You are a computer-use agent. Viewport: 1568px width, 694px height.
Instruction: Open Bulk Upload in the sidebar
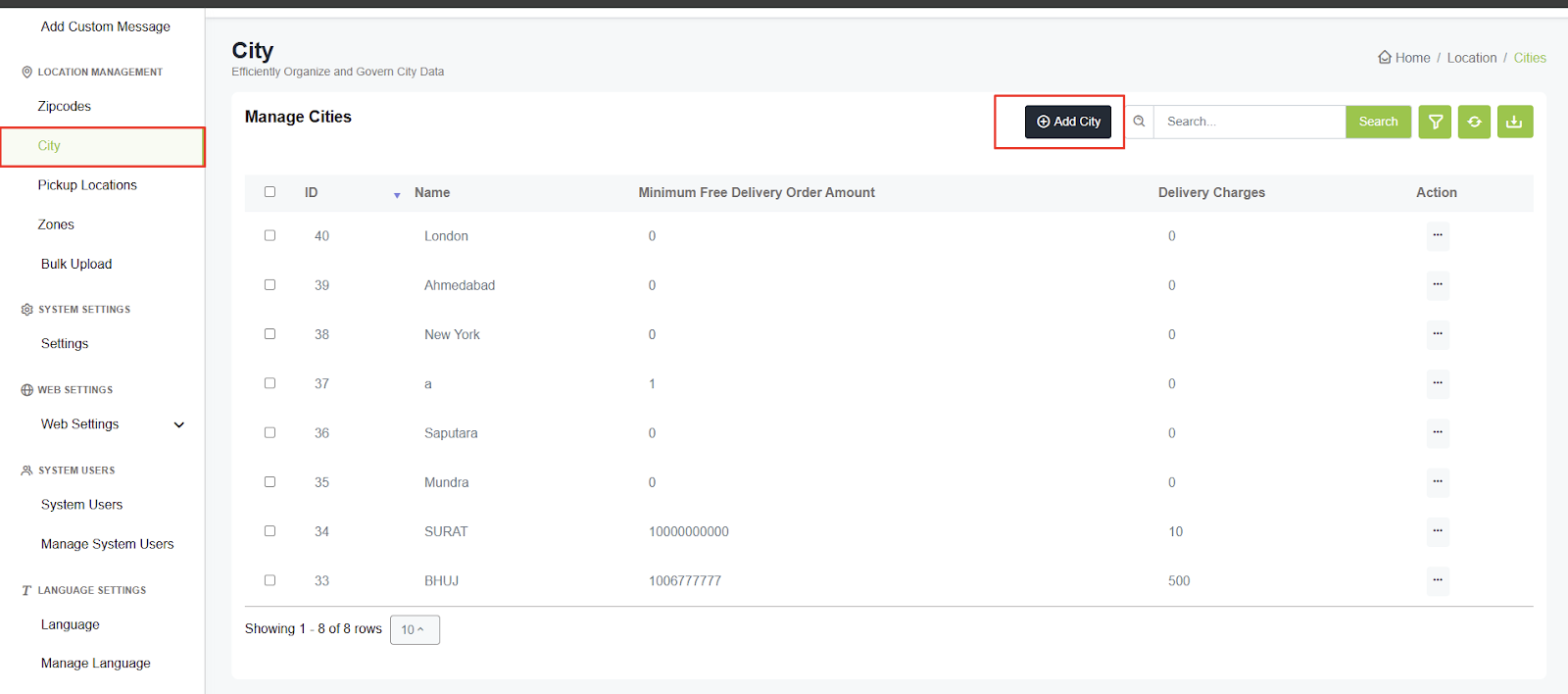click(x=76, y=264)
